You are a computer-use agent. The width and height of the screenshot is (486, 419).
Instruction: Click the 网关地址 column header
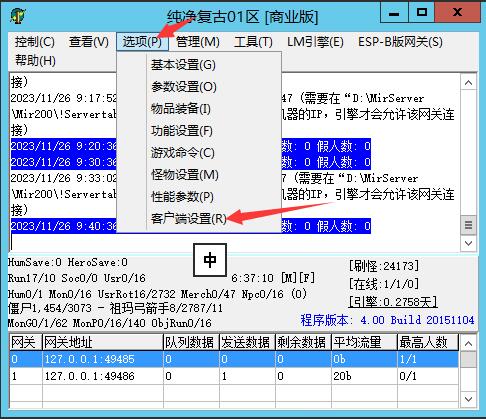(x=103, y=342)
